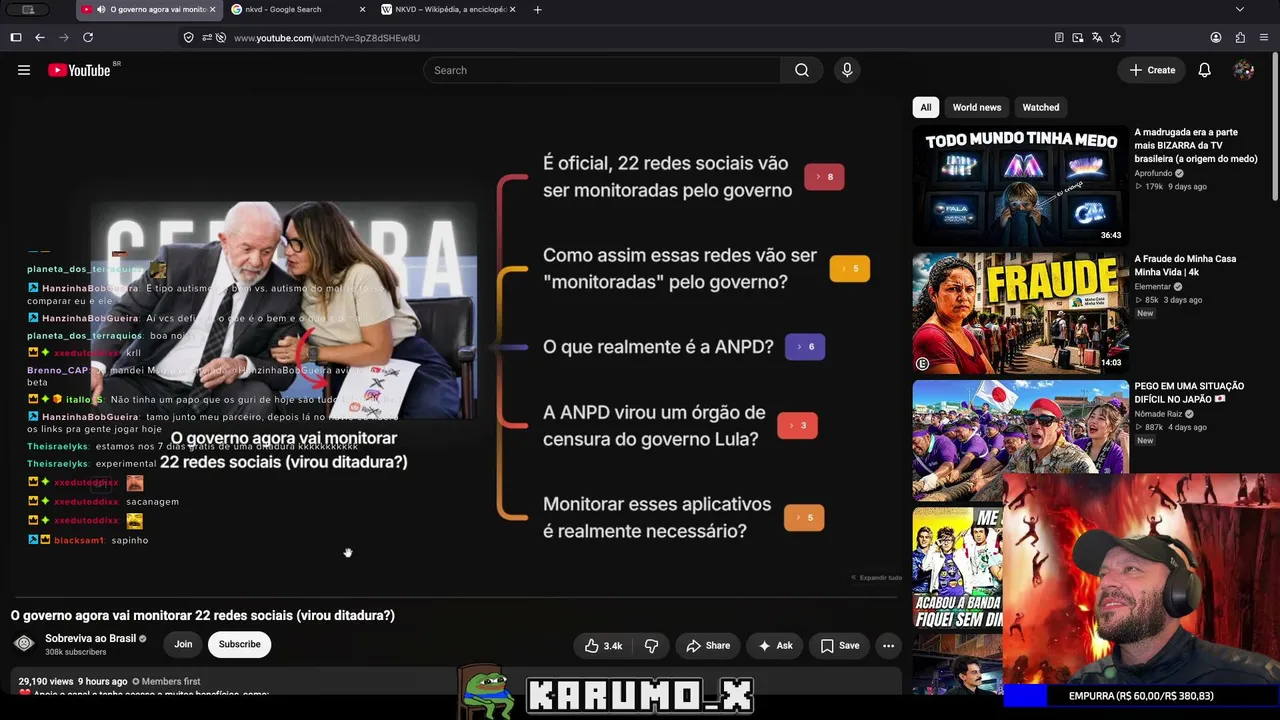This screenshot has height=720, width=1280.
Task: Start voice search with the microphone icon
Action: click(x=847, y=70)
